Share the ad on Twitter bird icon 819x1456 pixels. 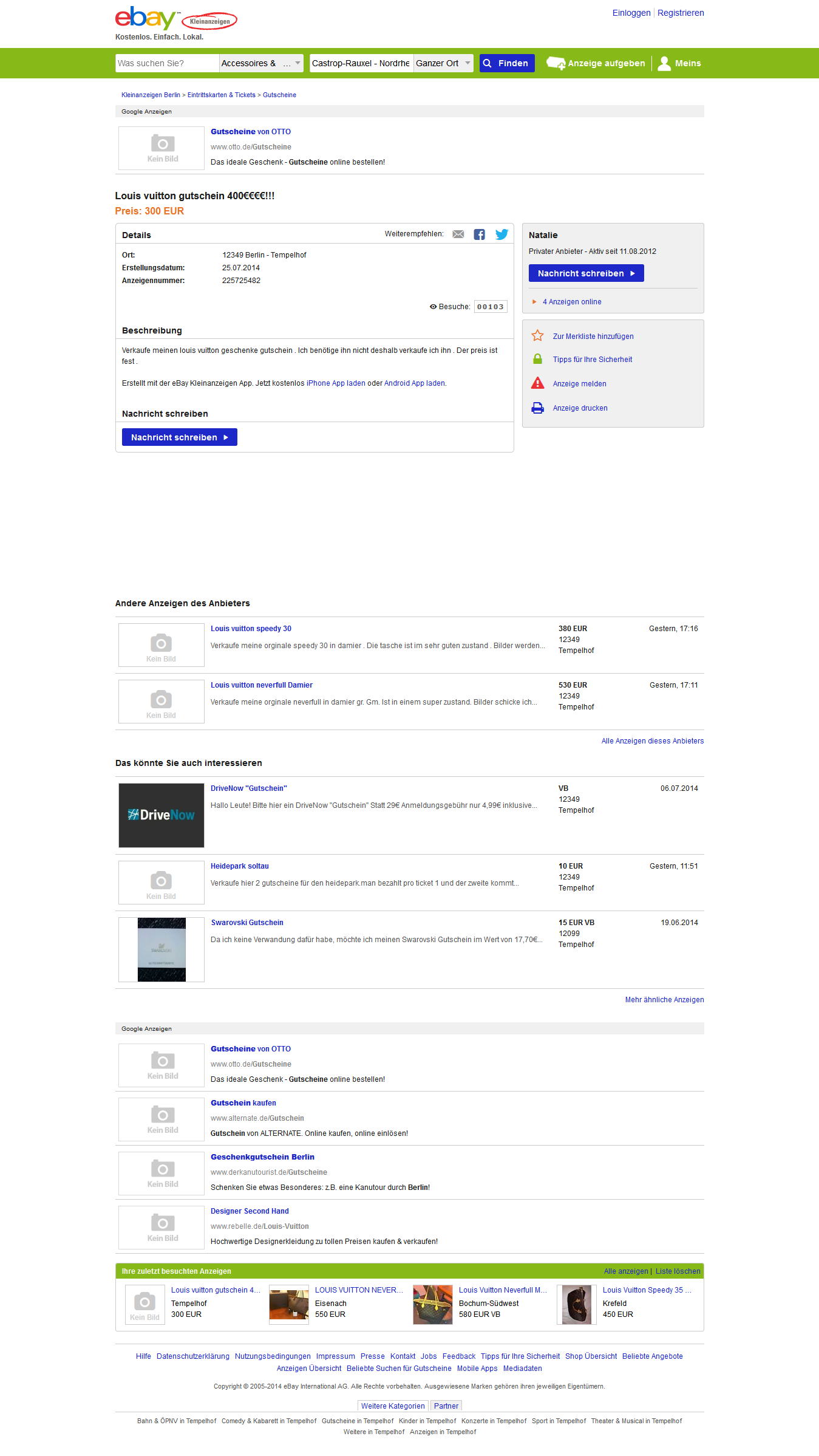coord(501,234)
